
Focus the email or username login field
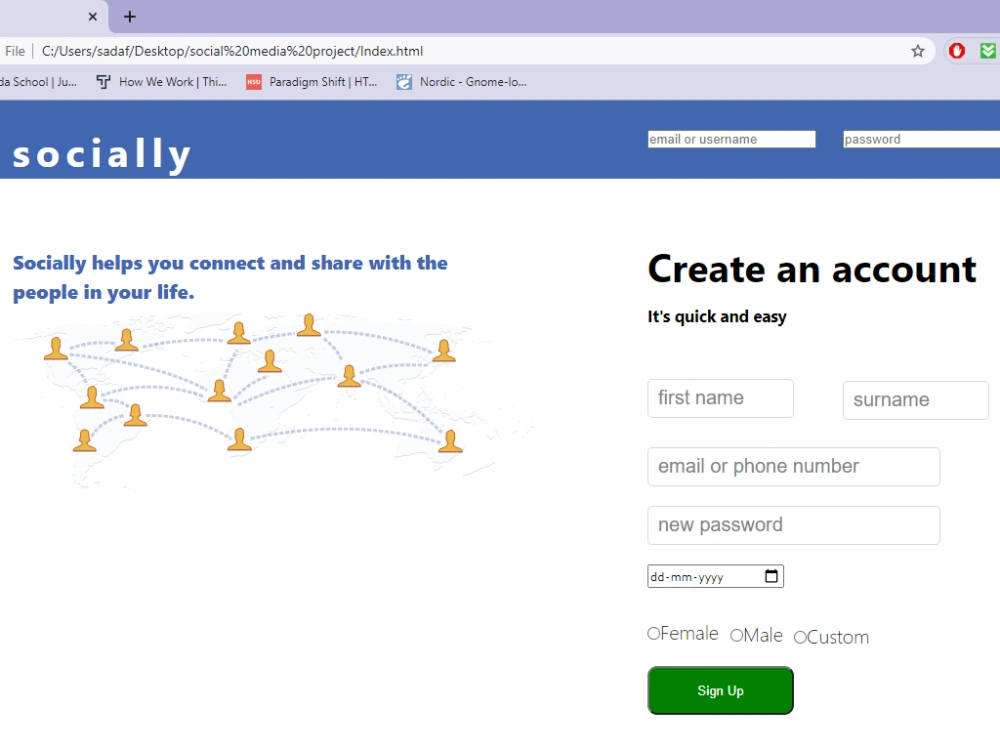[x=732, y=139]
